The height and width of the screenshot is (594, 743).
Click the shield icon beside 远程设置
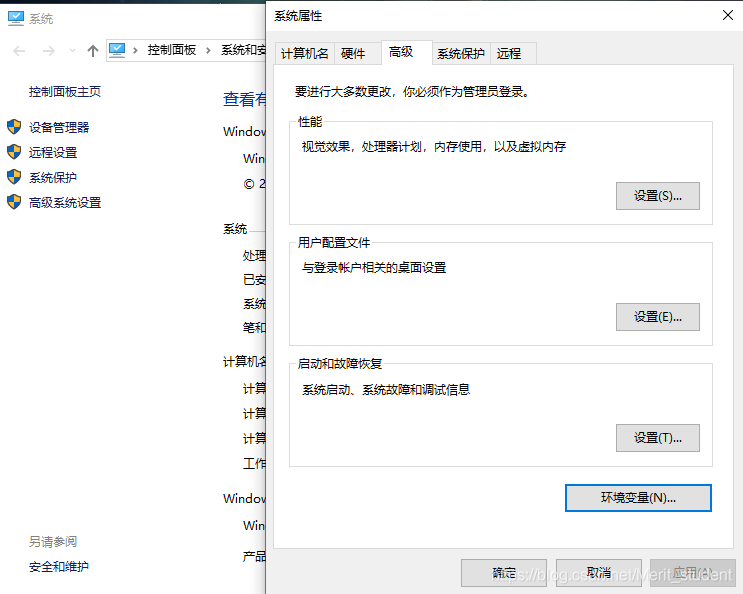coord(14,152)
